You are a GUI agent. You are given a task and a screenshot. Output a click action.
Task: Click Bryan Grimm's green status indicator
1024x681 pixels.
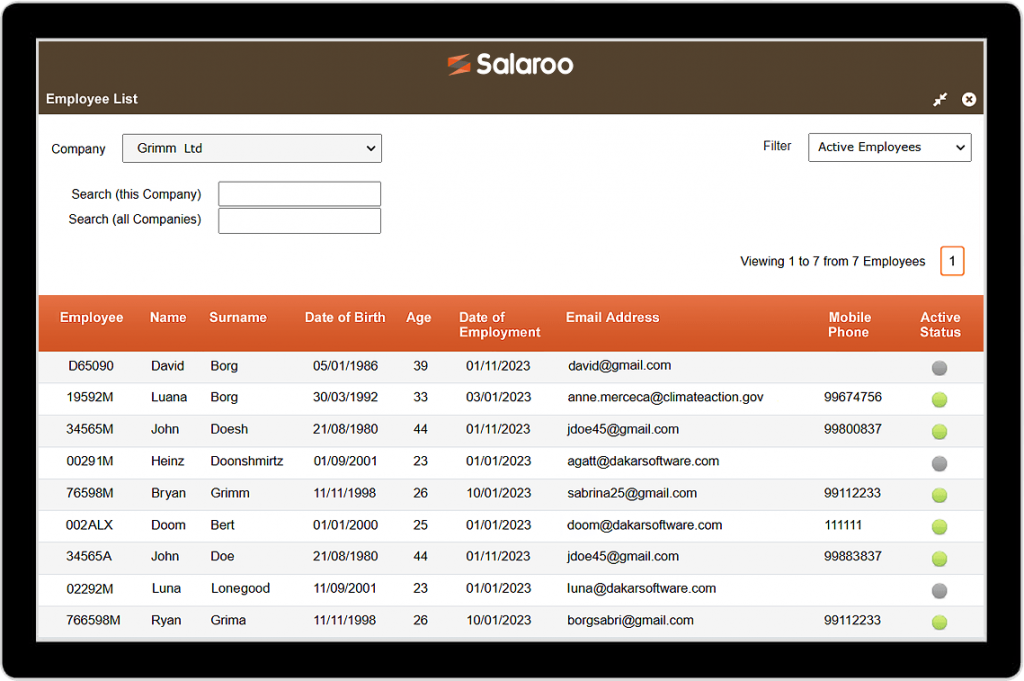(939, 495)
